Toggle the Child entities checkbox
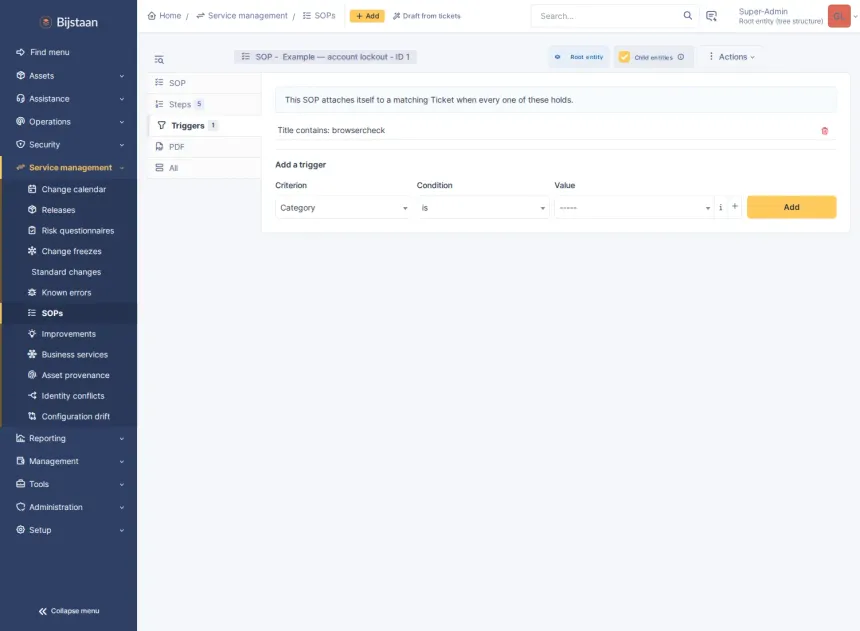 coord(624,57)
